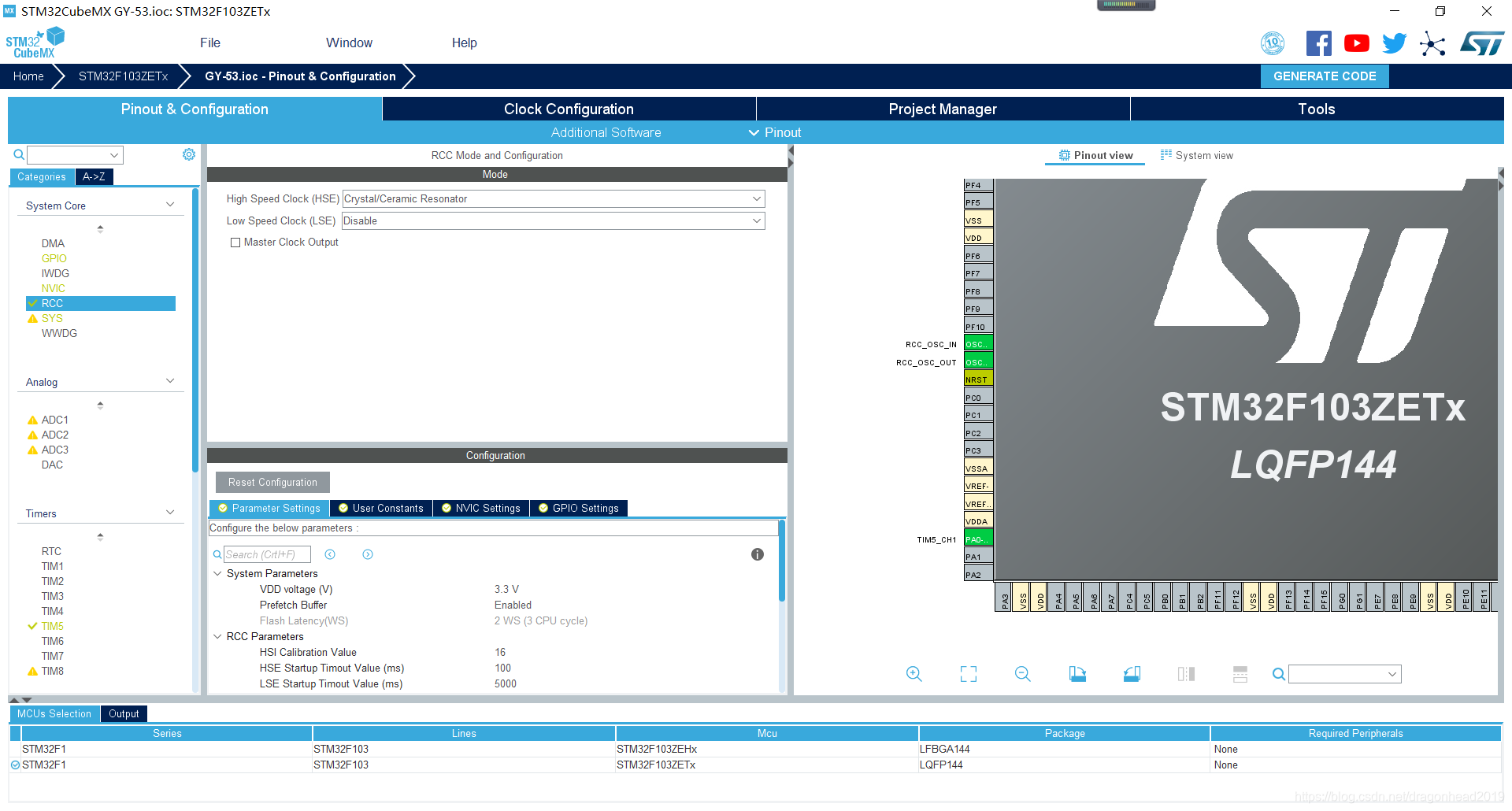This screenshot has width=1512, height=811.
Task: Open the Low Speed Clock (LSE) dropdown
Action: [554, 220]
